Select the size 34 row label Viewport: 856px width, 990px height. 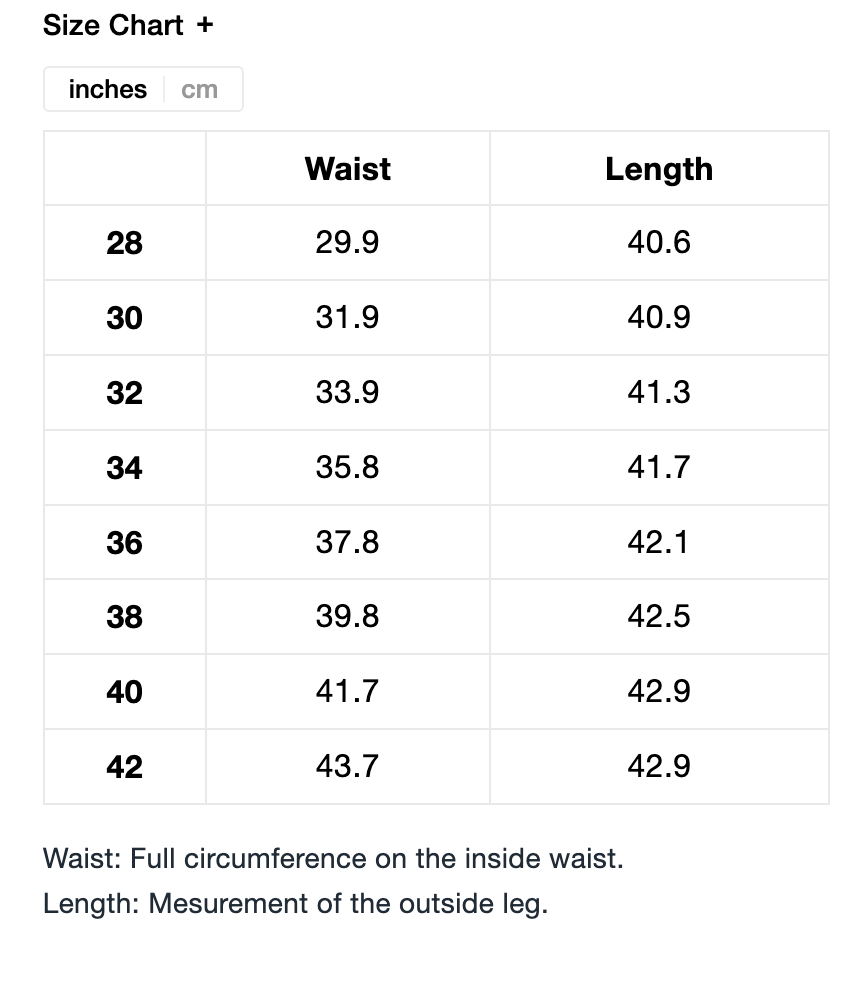coord(124,468)
